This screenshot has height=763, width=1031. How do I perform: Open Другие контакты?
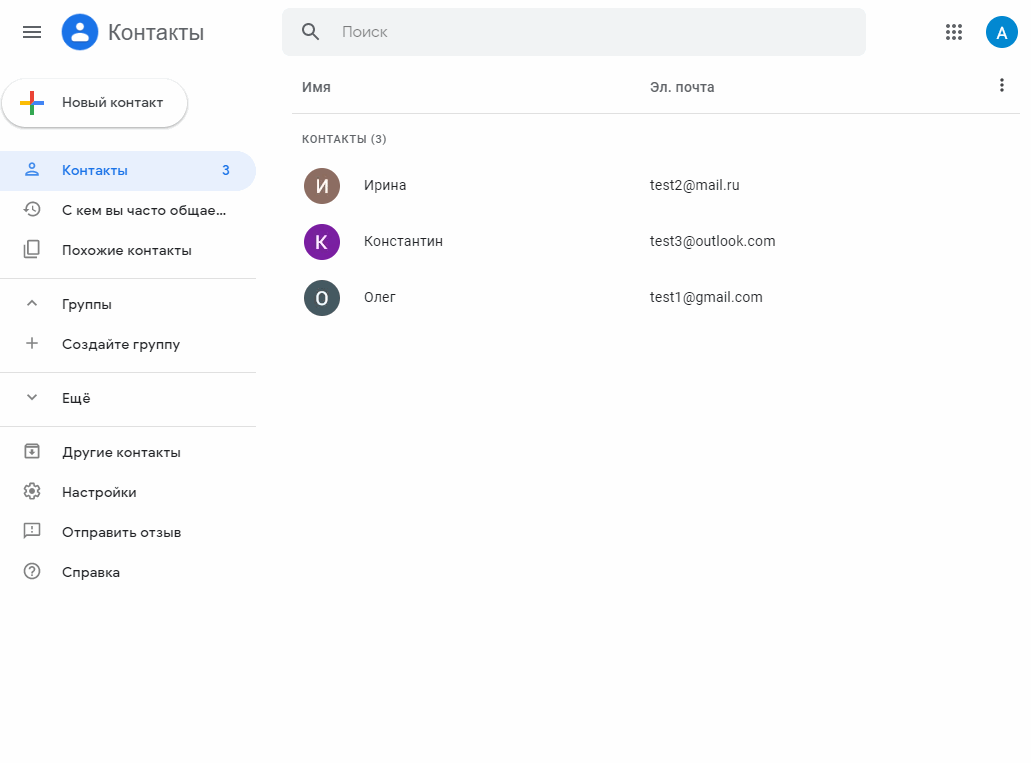coord(128,453)
